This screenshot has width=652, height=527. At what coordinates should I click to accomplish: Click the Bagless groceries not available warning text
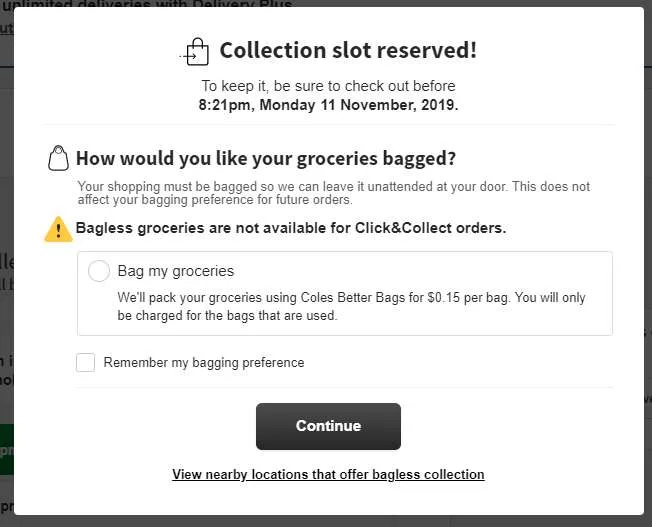point(291,228)
